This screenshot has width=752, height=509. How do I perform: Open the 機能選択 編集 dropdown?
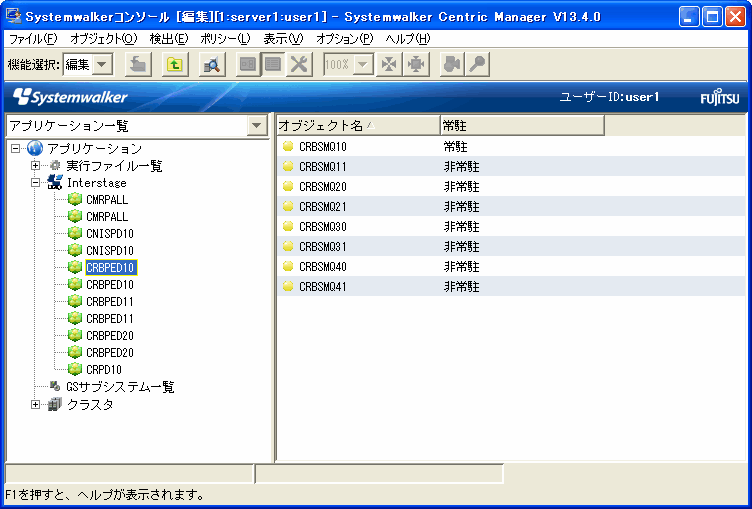[x=102, y=64]
